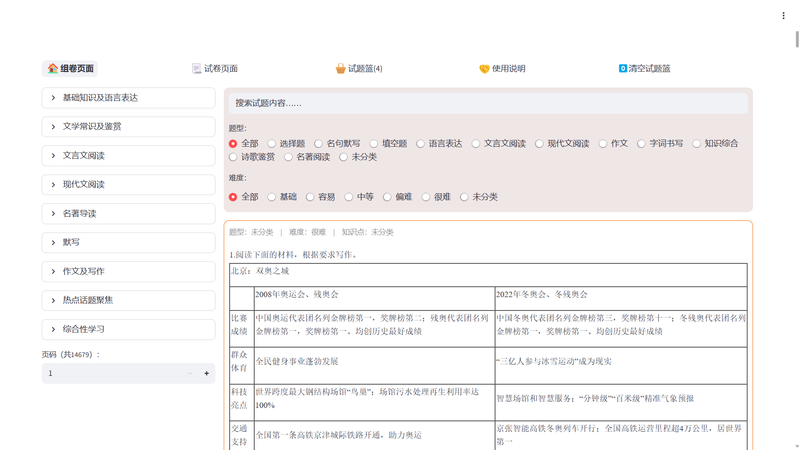Select the 选择题 question type radio

tap(271, 144)
